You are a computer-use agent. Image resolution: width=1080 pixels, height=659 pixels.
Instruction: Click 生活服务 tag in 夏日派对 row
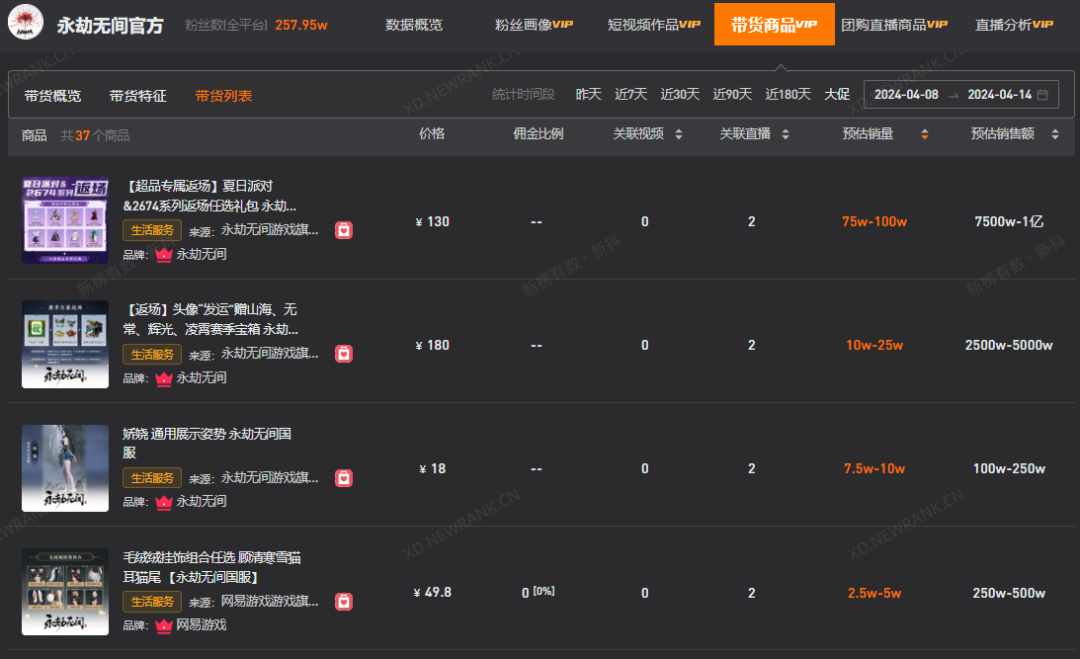pyautogui.click(x=152, y=230)
